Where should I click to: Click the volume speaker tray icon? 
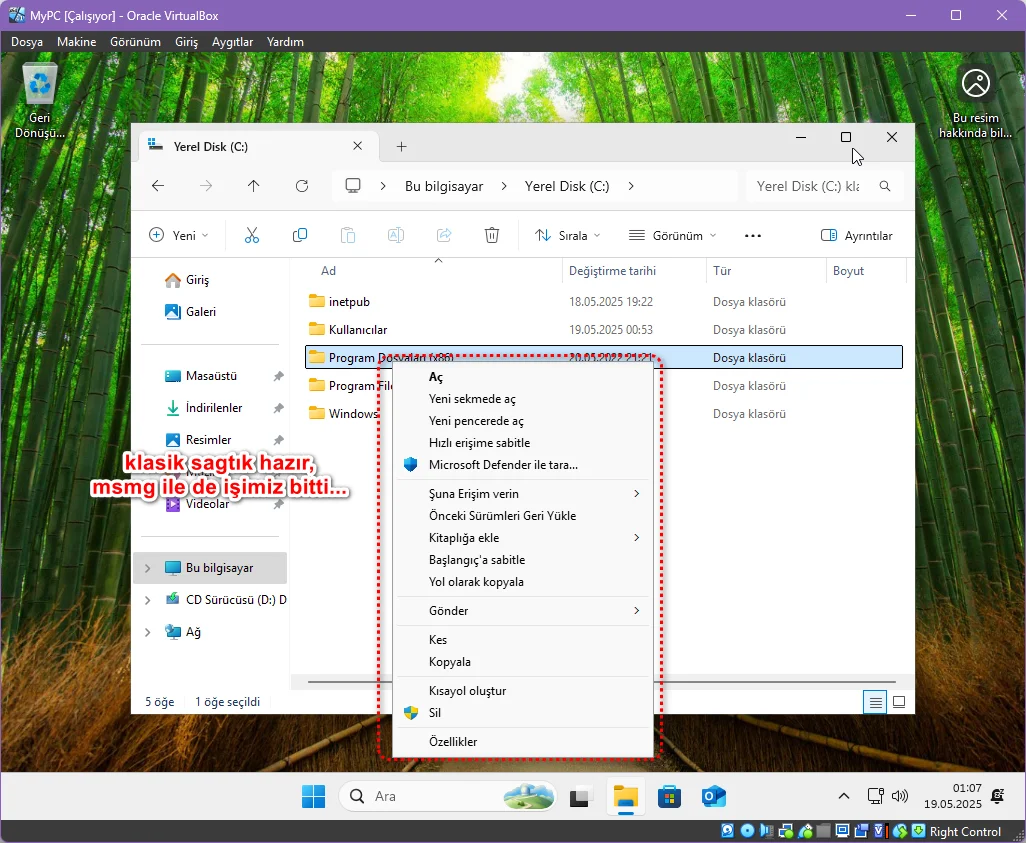(x=900, y=796)
